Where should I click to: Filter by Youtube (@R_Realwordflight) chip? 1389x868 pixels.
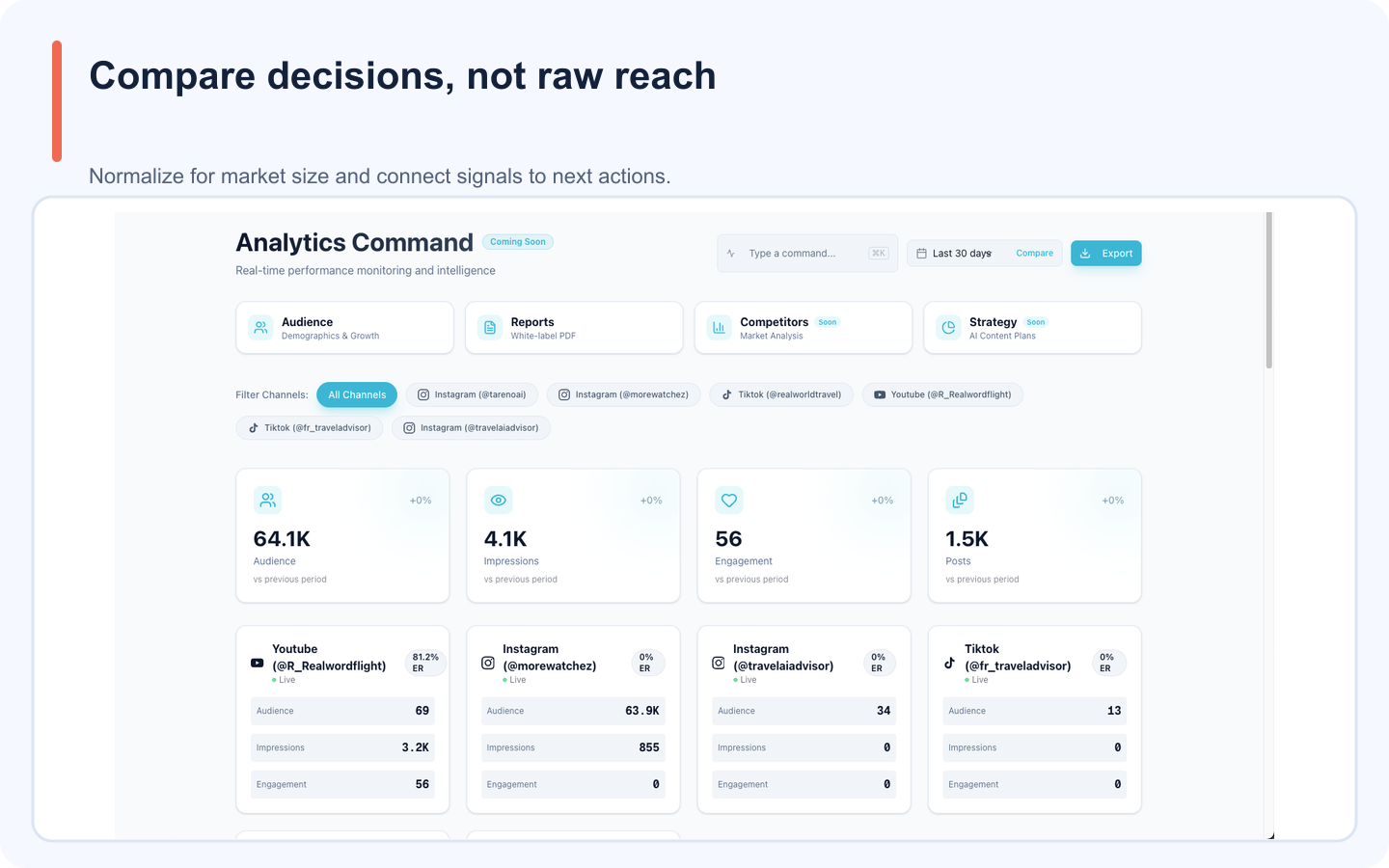[942, 394]
